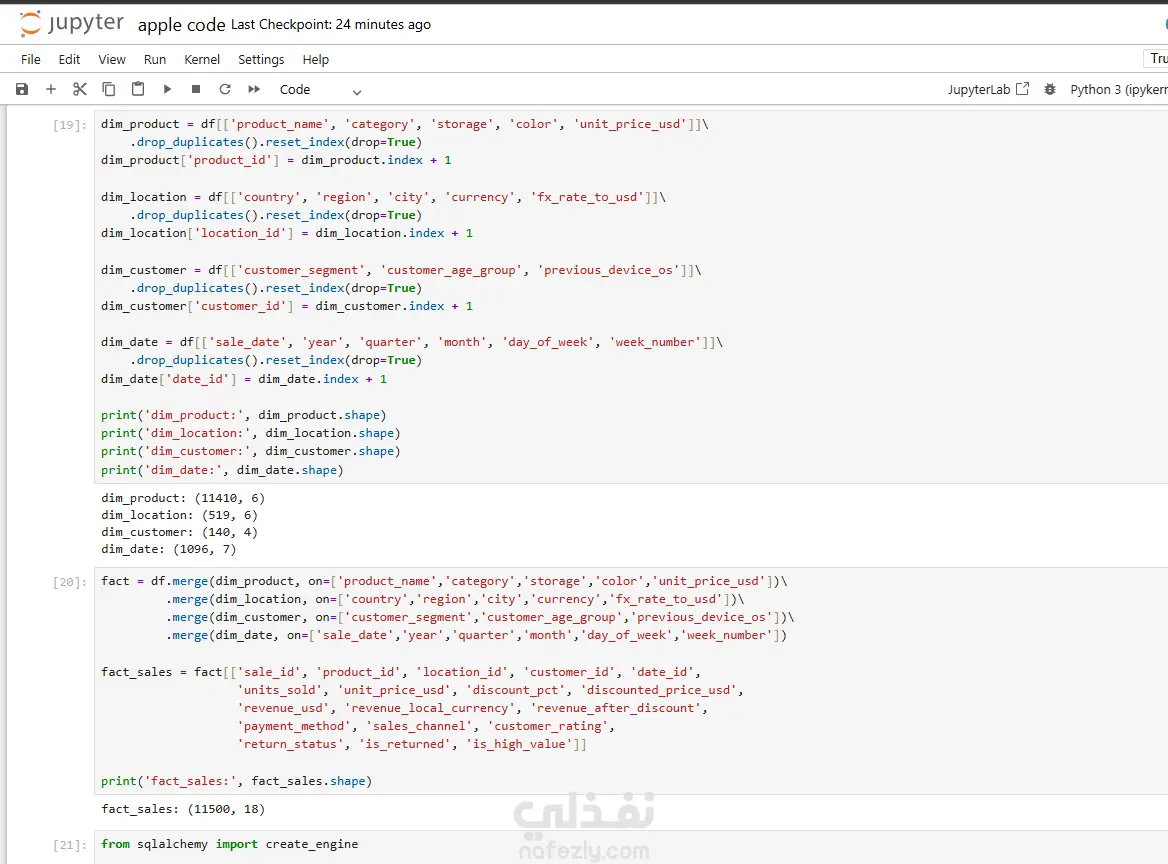Image resolution: width=1168 pixels, height=864 pixels.
Task: Open the File menu
Action: (x=31, y=60)
